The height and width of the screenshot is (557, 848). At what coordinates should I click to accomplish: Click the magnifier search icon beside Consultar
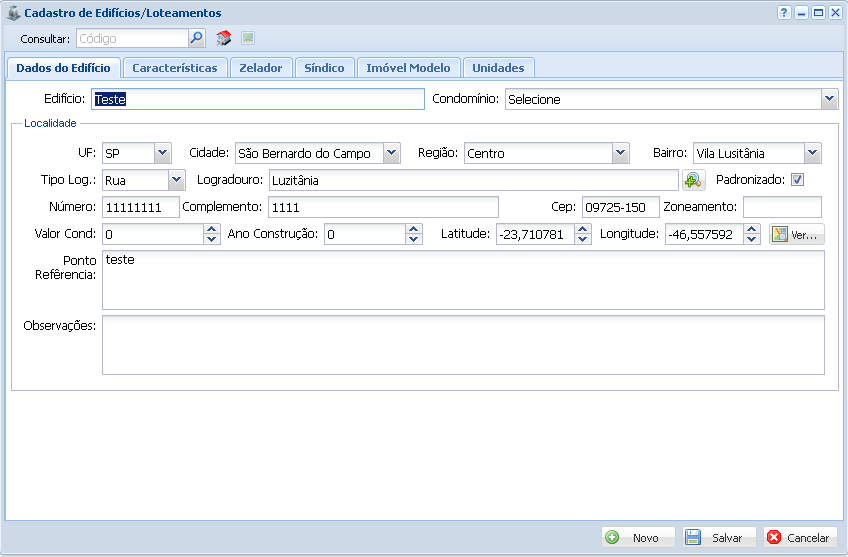click(197, 38)
